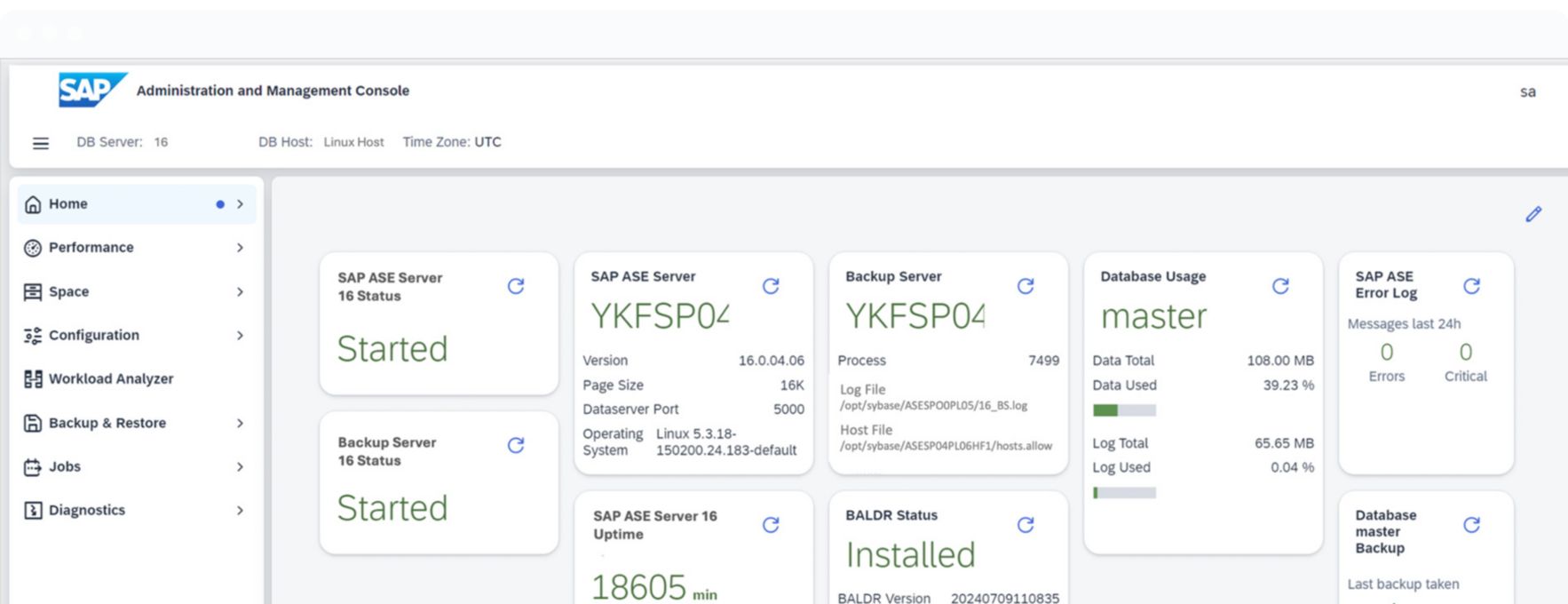Click the SAP logo

(91, 90)
